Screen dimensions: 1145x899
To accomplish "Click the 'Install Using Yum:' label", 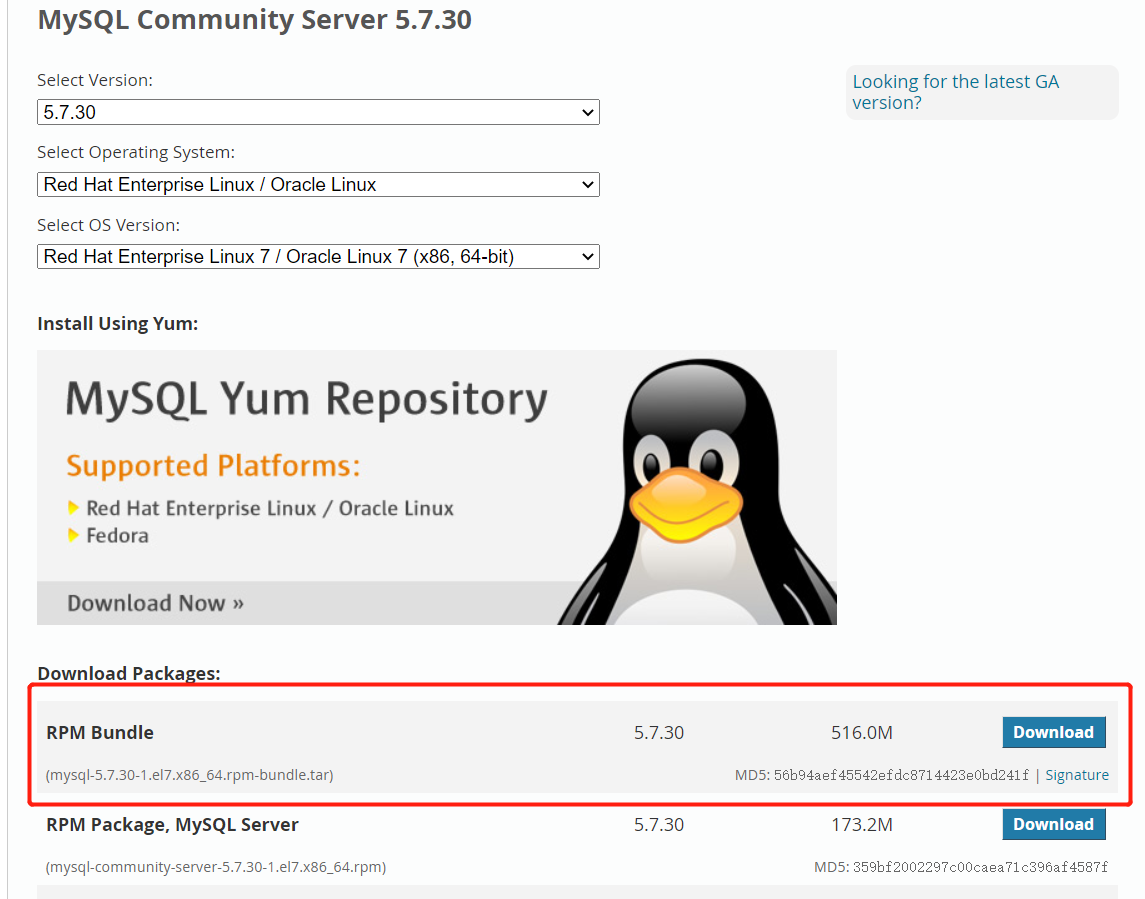I will (x=117, y=323).
